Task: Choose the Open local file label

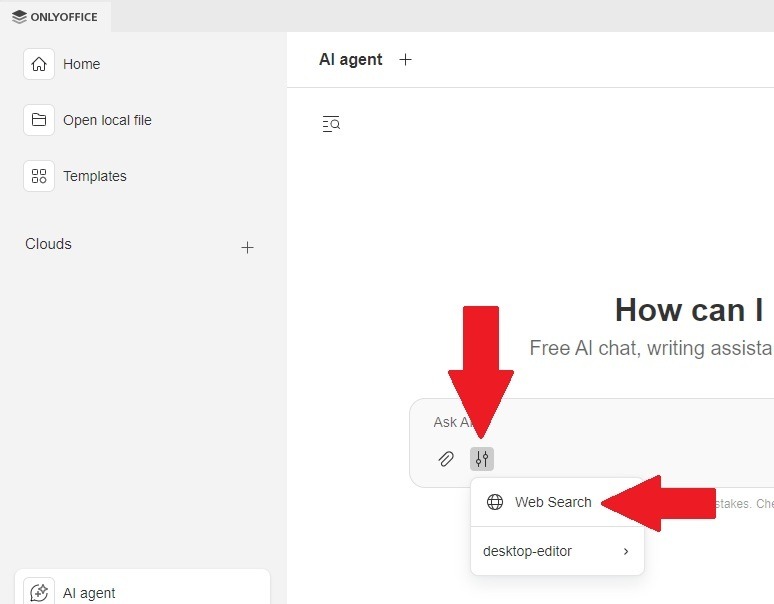Action: click(107, 120)
